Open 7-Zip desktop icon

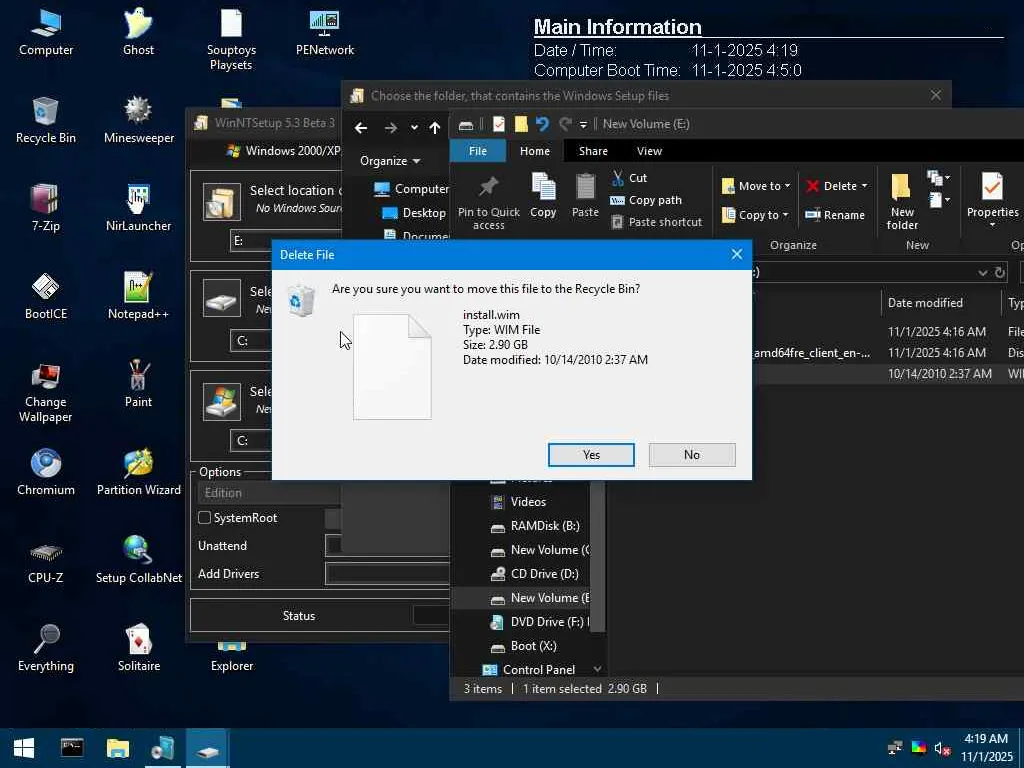pos(46,208)
